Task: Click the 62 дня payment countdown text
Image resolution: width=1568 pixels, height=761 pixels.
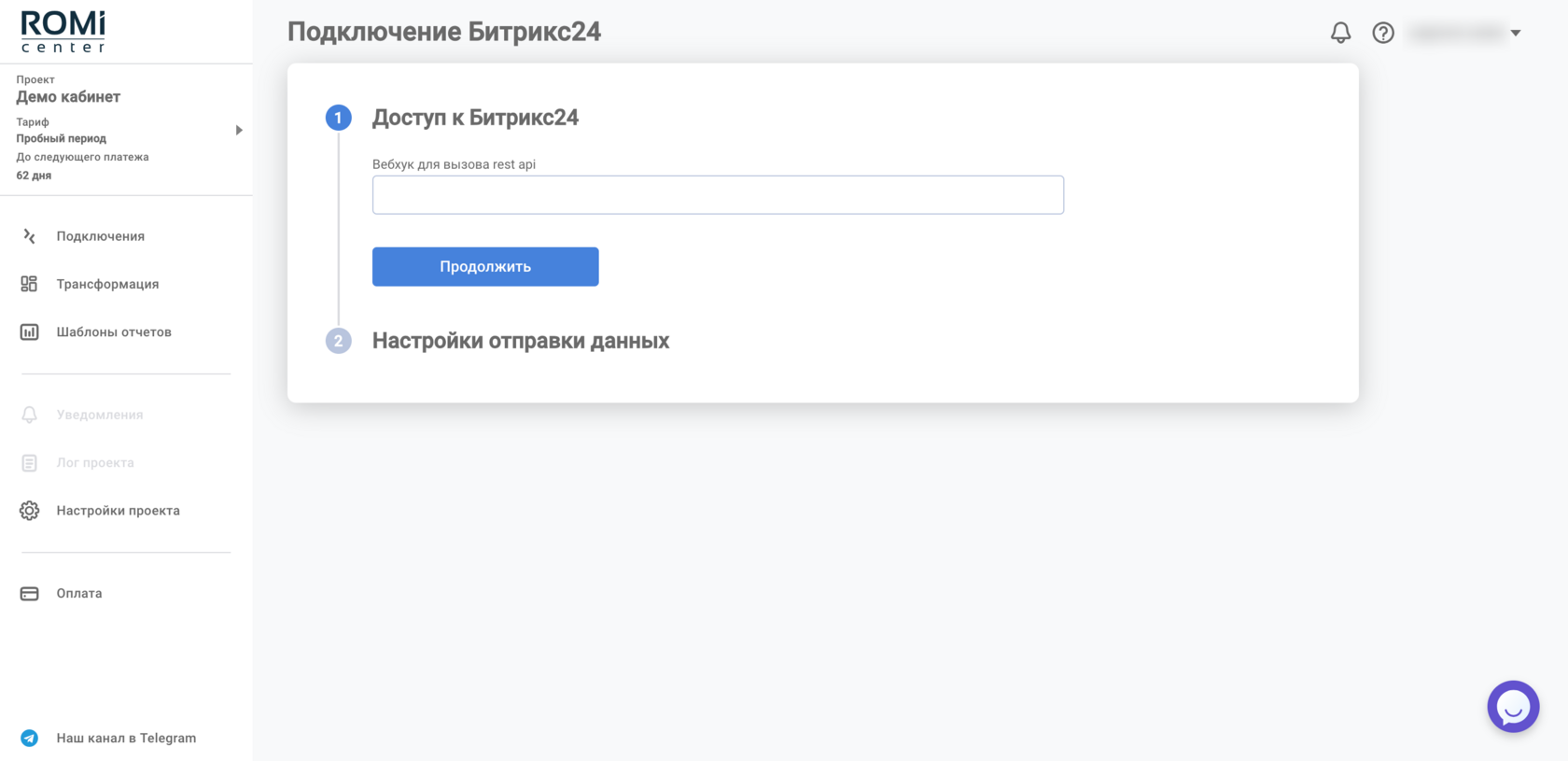Action: pyautogui.click(x=34, y=176)
